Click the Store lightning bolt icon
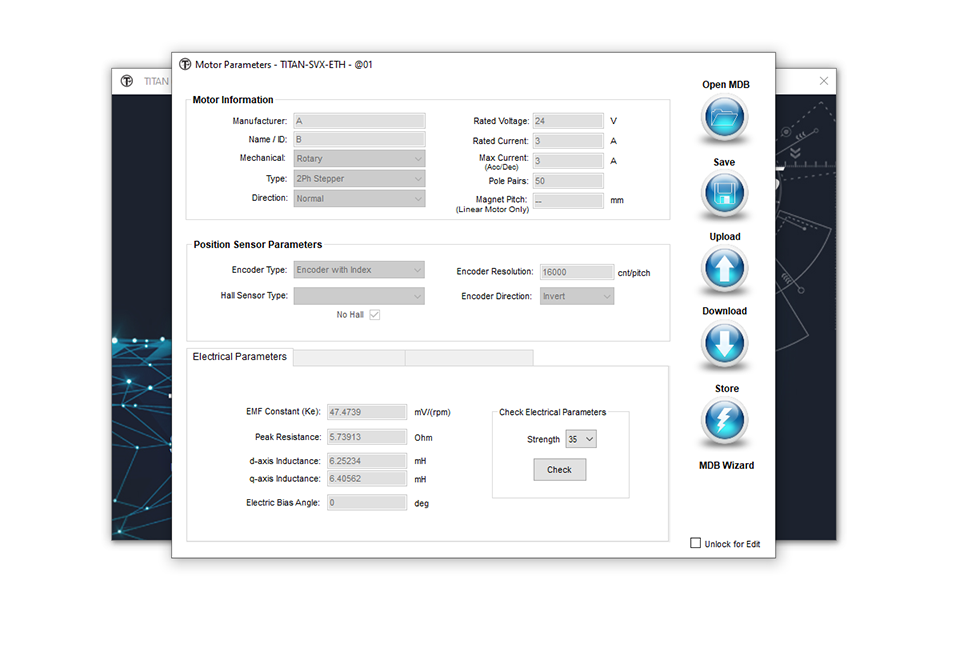 [x=724, y=422]
